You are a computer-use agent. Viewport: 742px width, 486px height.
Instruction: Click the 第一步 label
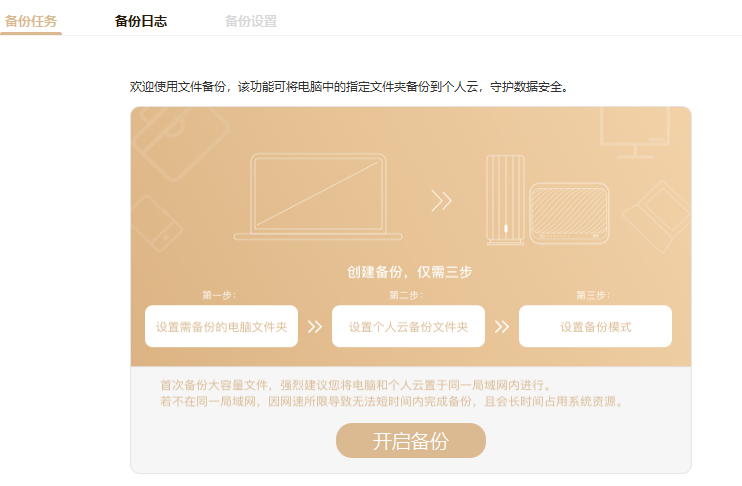[219, 295]
